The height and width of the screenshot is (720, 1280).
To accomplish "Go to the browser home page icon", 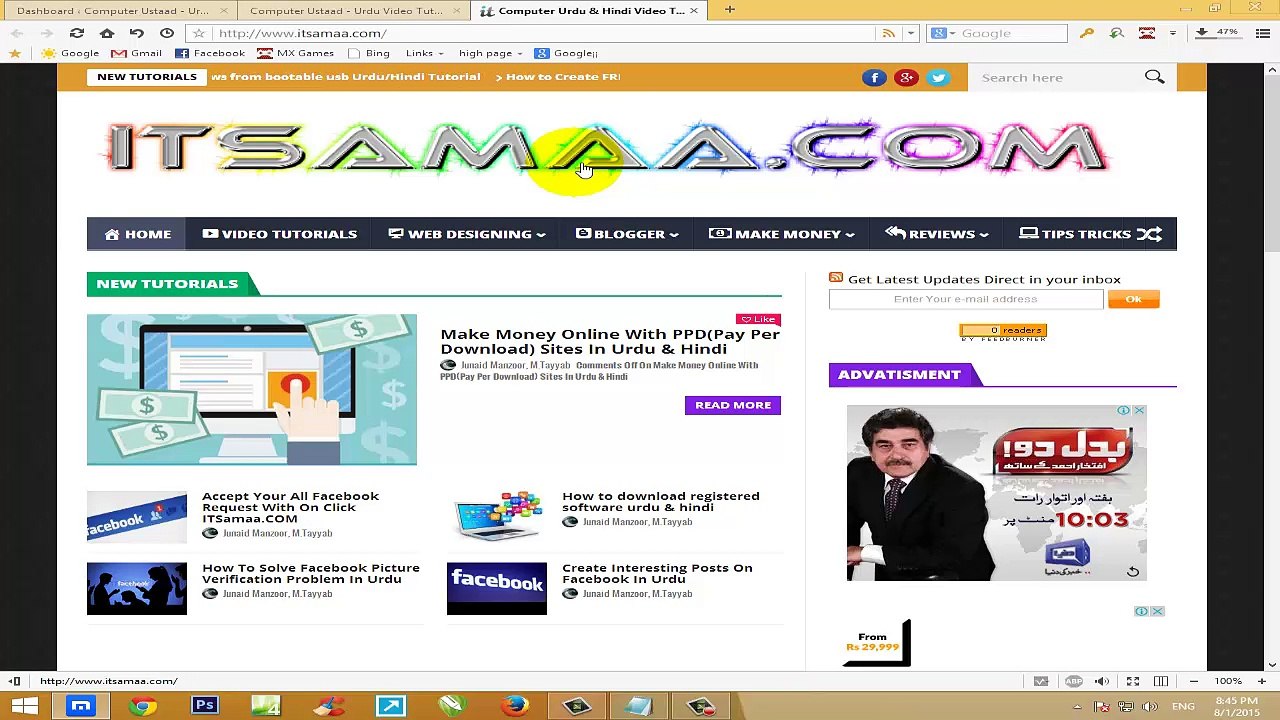I will pos(107,33).
